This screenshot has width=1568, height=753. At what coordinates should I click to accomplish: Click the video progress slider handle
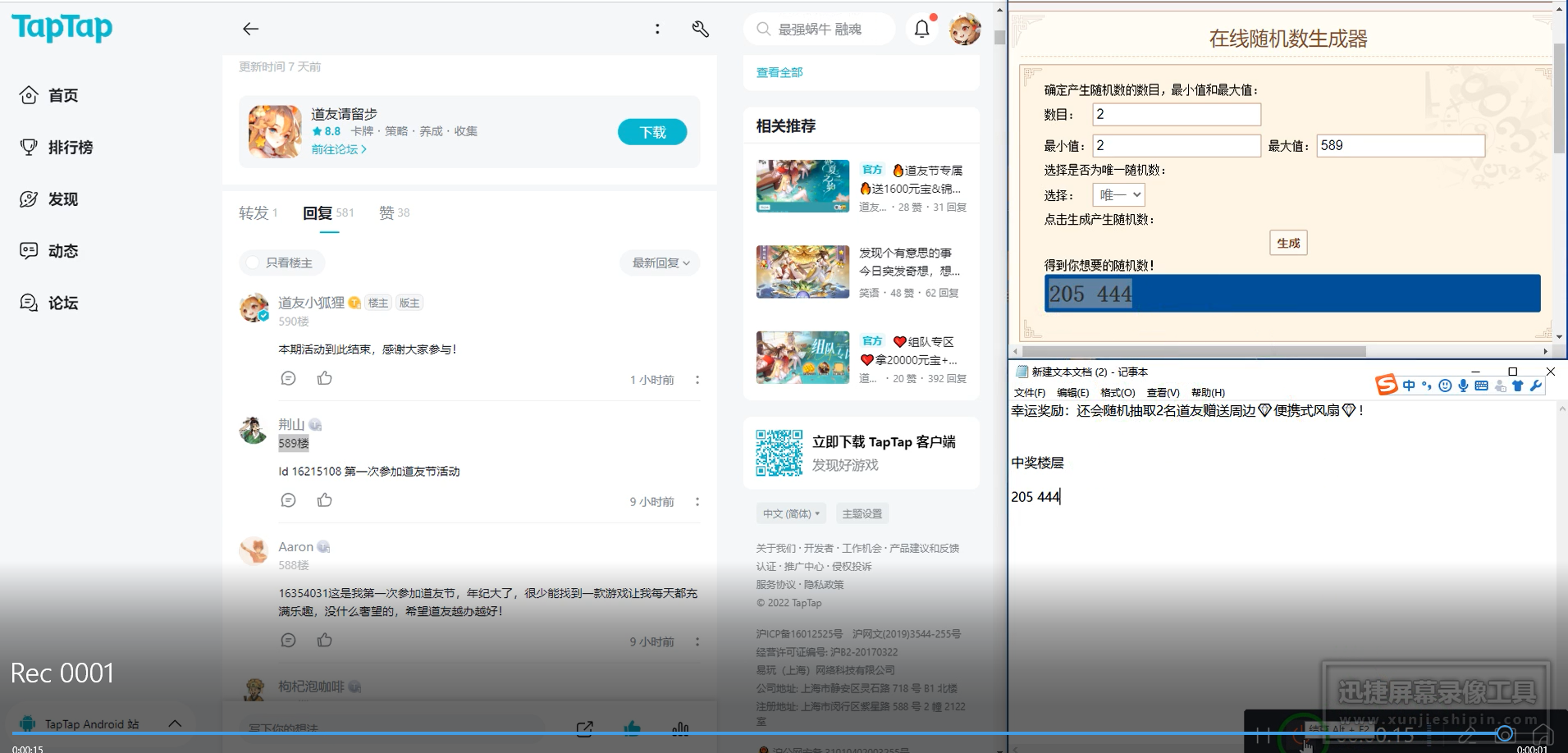[1505, 733]
